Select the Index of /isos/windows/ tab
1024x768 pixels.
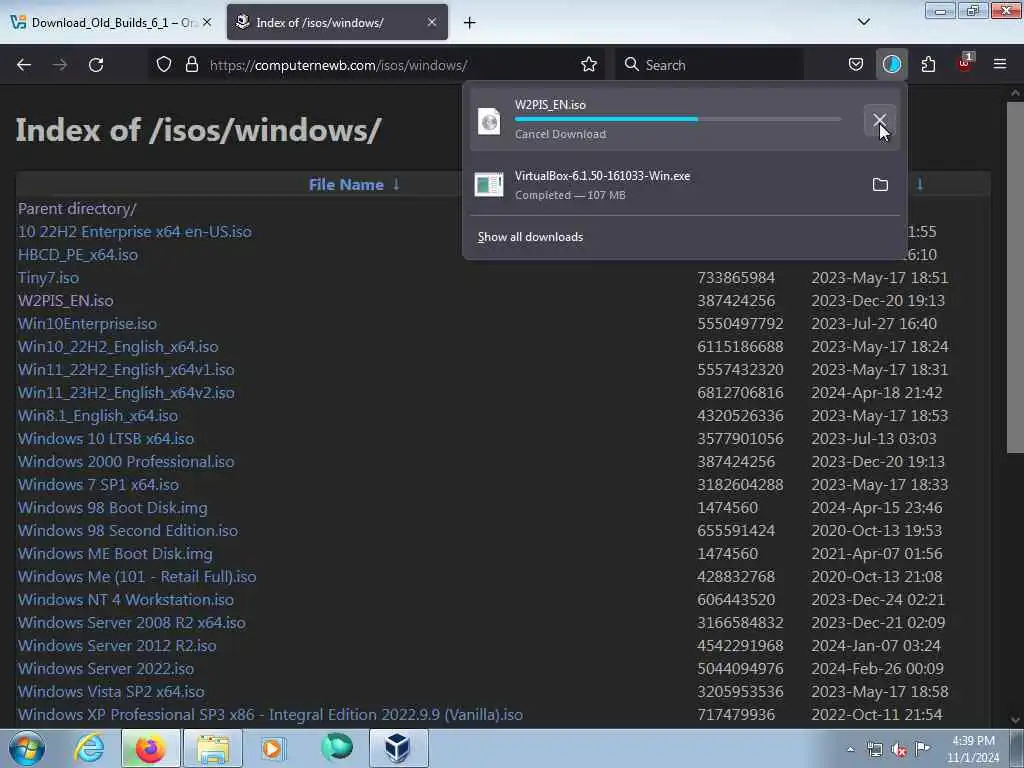point(337,22)
